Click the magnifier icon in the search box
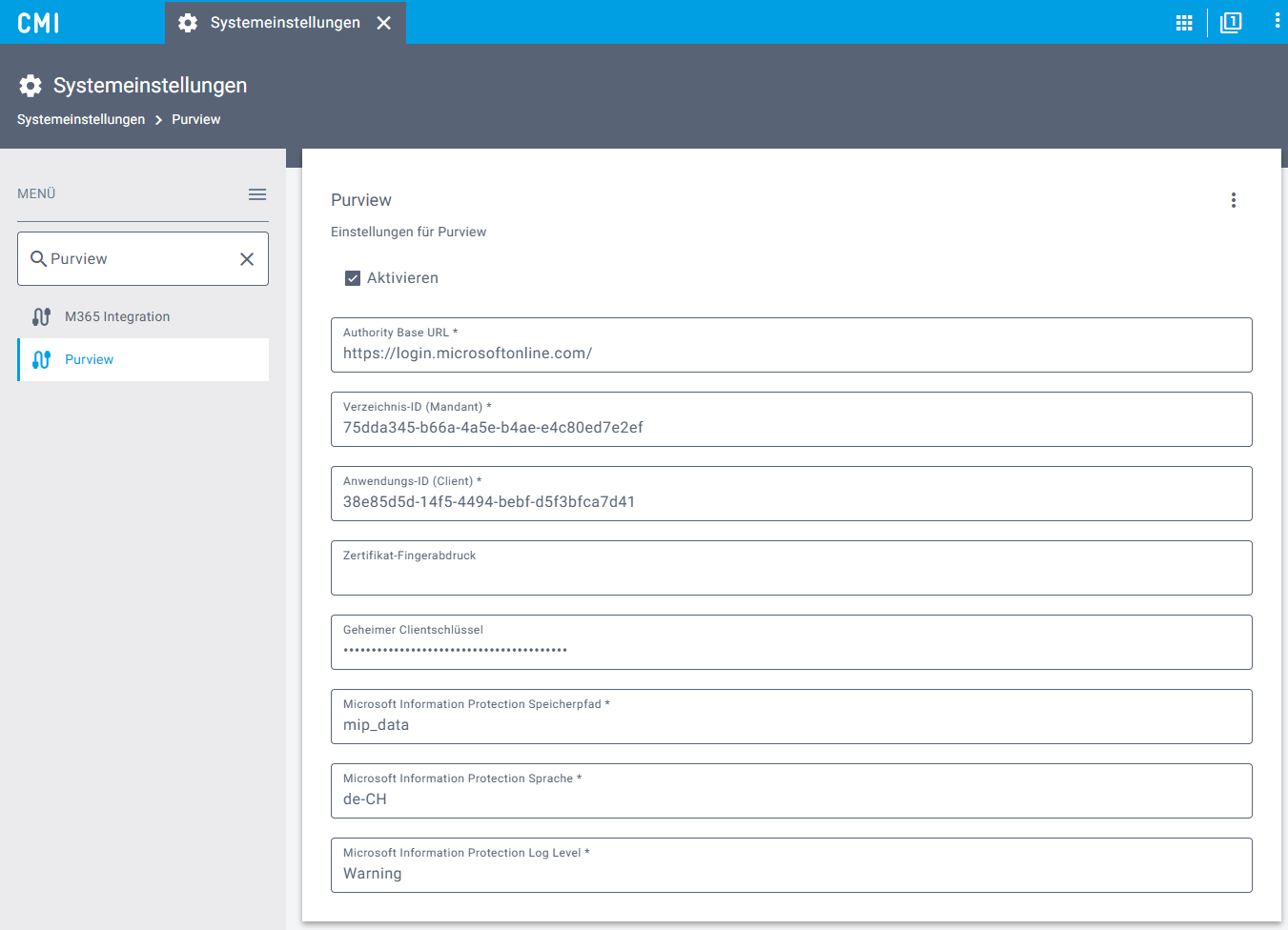The height and width of the screenshot is (930, 1288). click(x=38, y=258)
